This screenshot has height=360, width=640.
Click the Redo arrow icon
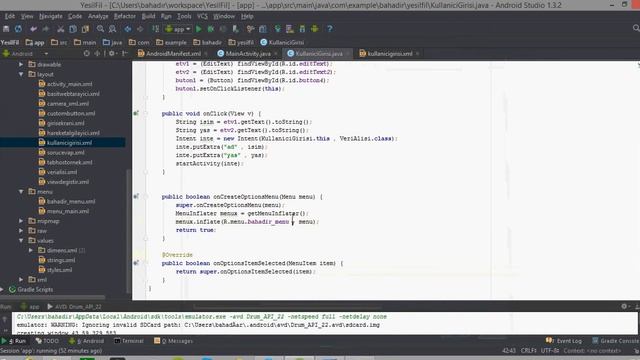46,29
